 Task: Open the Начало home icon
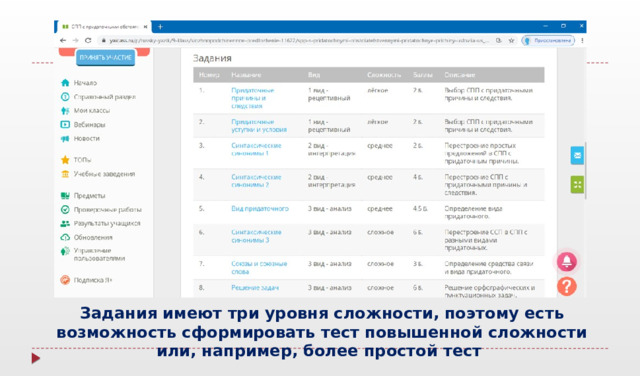(x=65, y=83)
